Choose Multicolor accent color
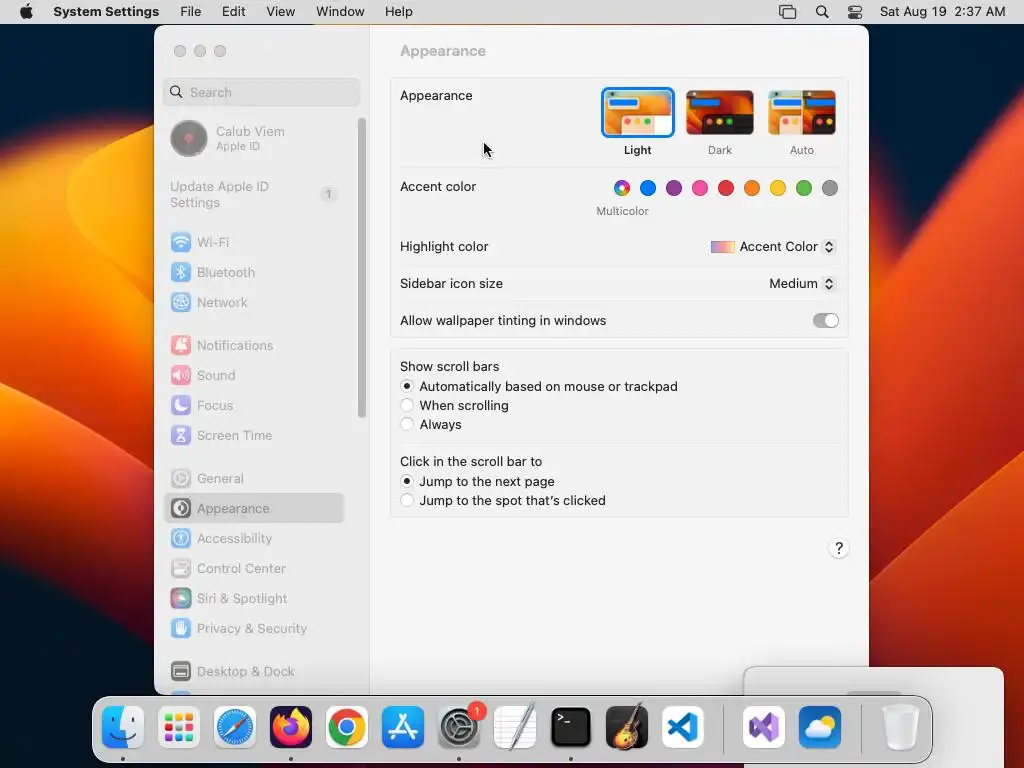1024x768 pixels. pos(622,188)
